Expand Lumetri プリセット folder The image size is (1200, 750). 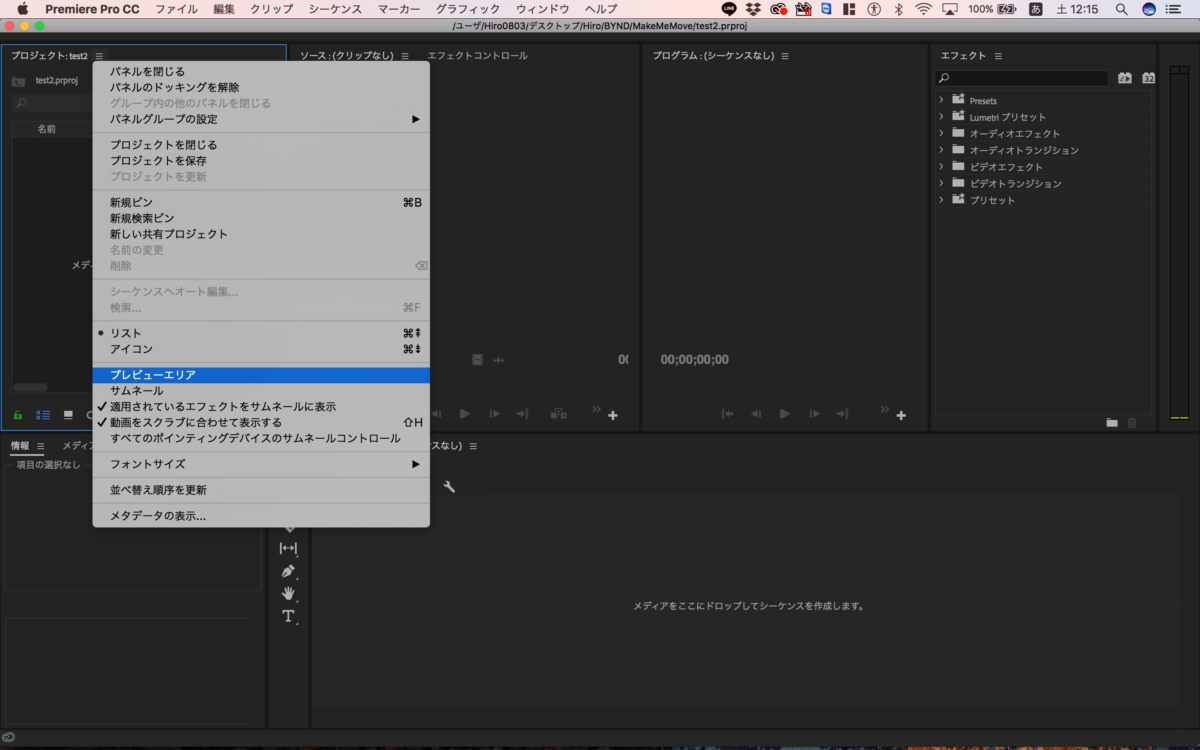[x=941, y=117]
